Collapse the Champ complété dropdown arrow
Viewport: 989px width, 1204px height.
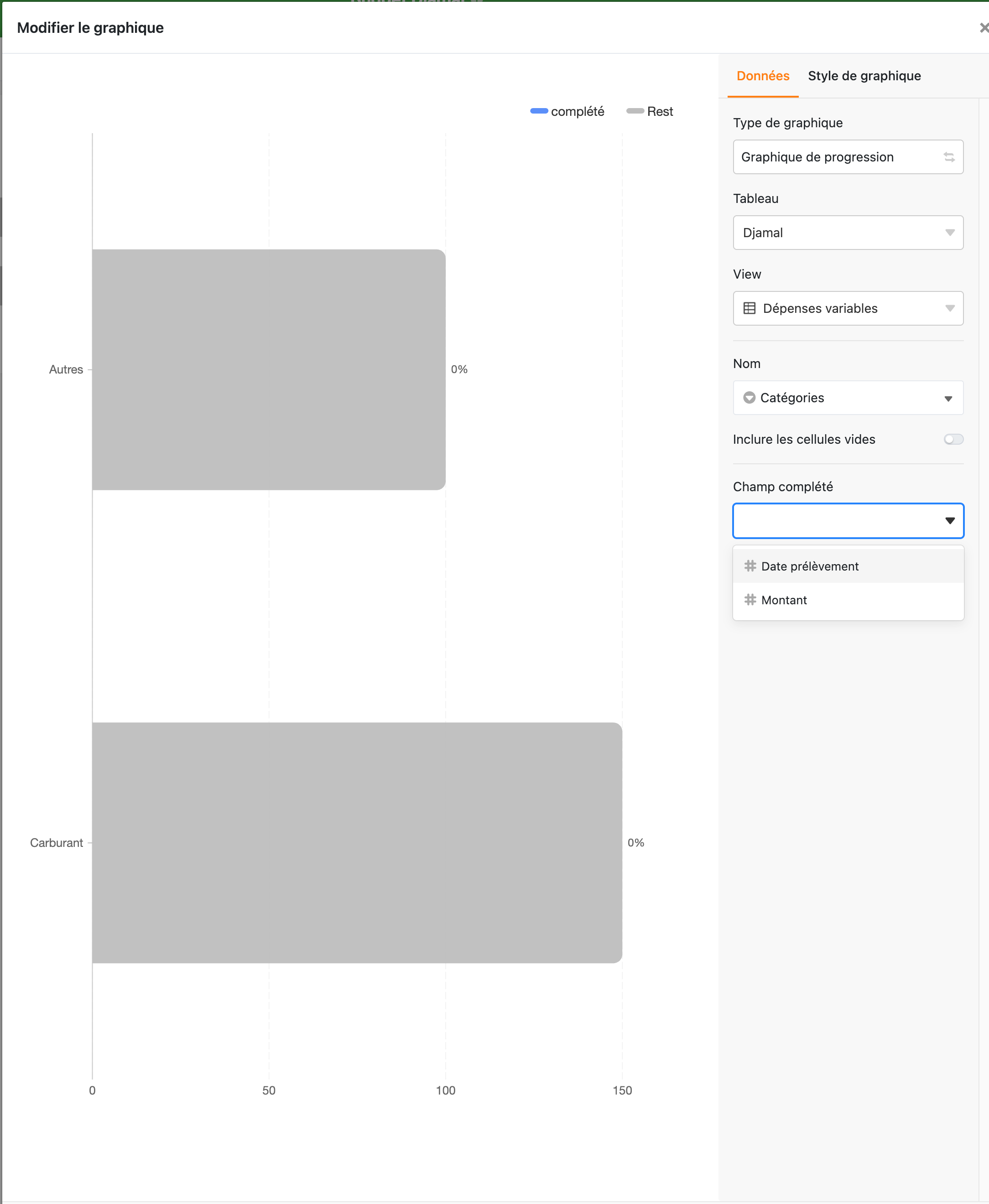coord(949,520)
